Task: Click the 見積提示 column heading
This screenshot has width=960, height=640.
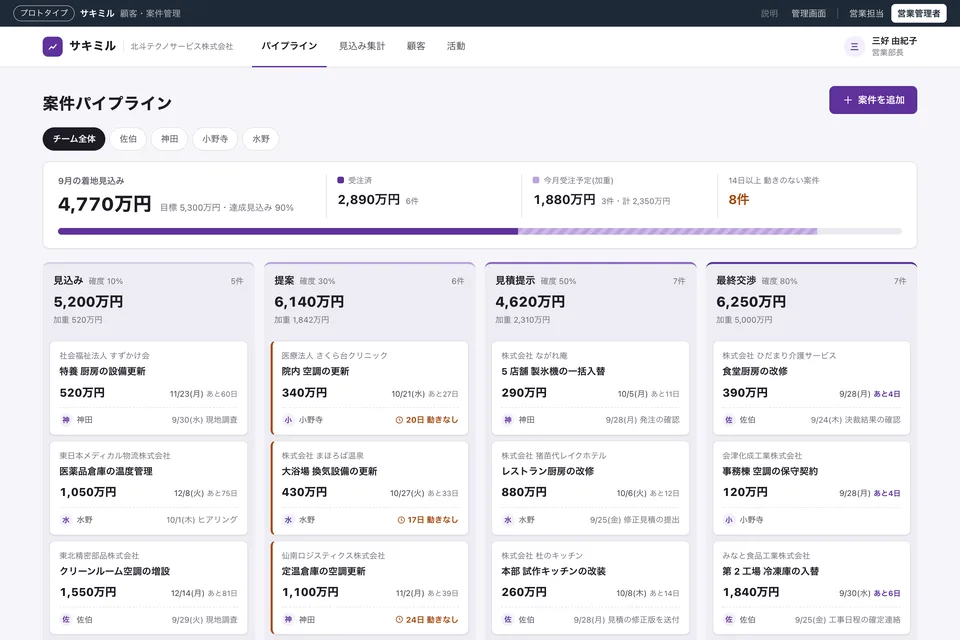Action: (x=515, y=280)
